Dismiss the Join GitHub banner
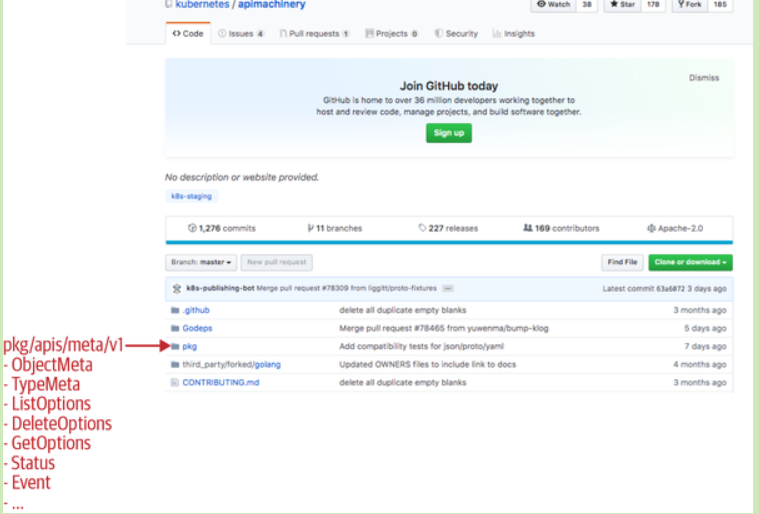Screen dimensions: 759x514 [704, 78]
